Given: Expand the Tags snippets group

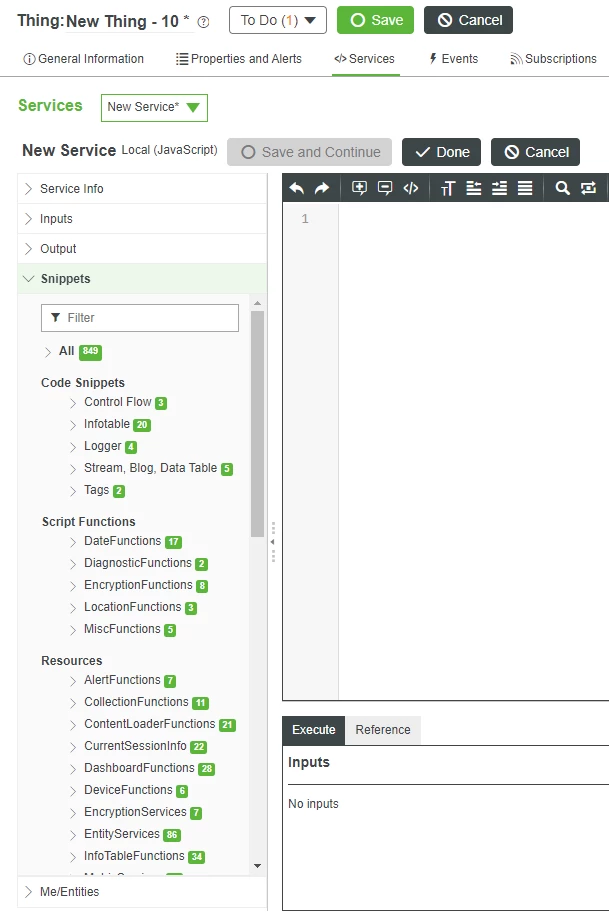Looking at the screenshot, I should (73, 491).
